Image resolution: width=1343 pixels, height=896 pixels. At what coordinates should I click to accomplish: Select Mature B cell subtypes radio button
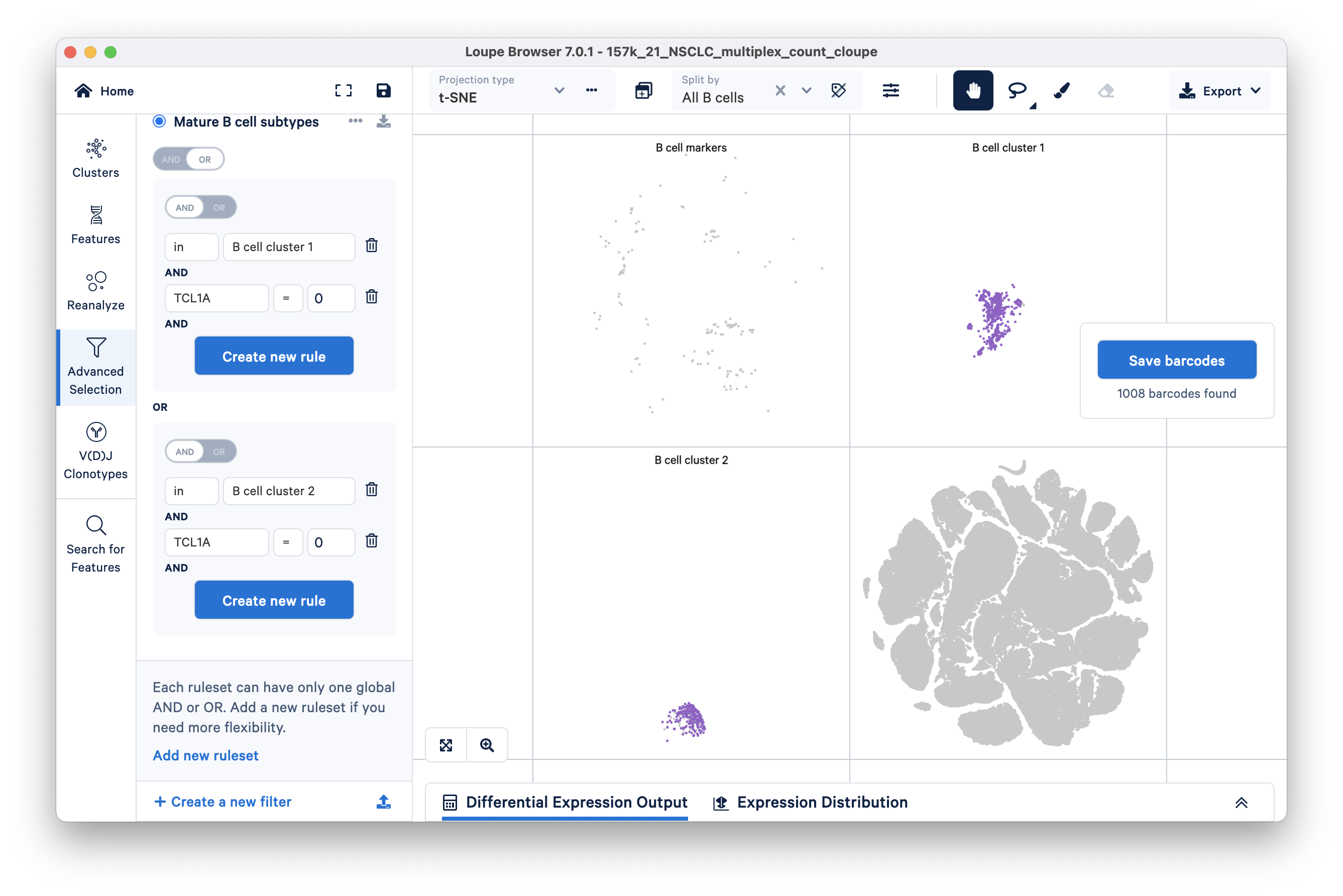pyautogui.click(x=159, y=121)
